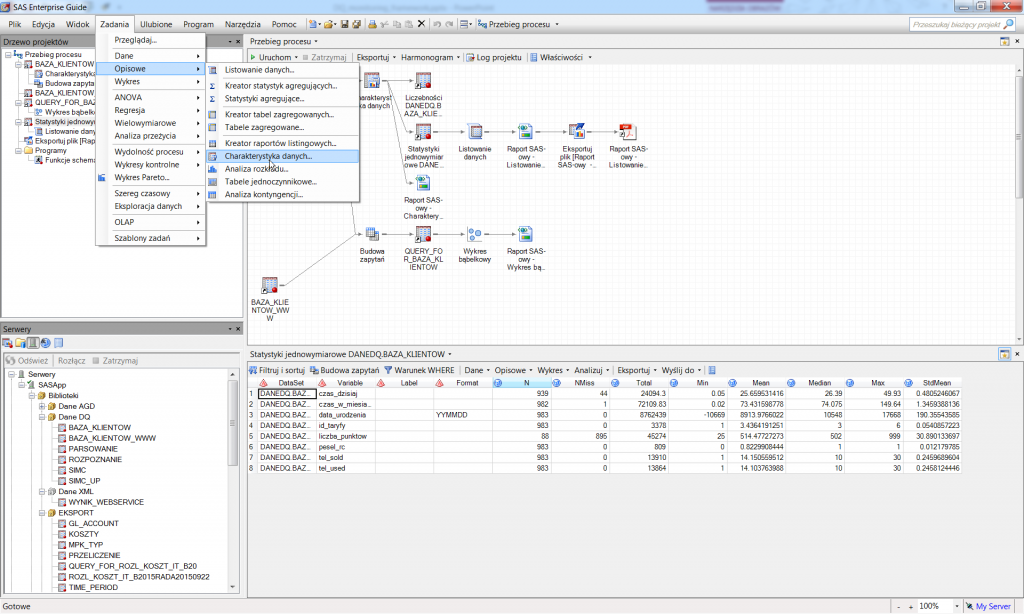Expand the Dane AGD library
Screen dimensions: 1024x614
point(42,406)
